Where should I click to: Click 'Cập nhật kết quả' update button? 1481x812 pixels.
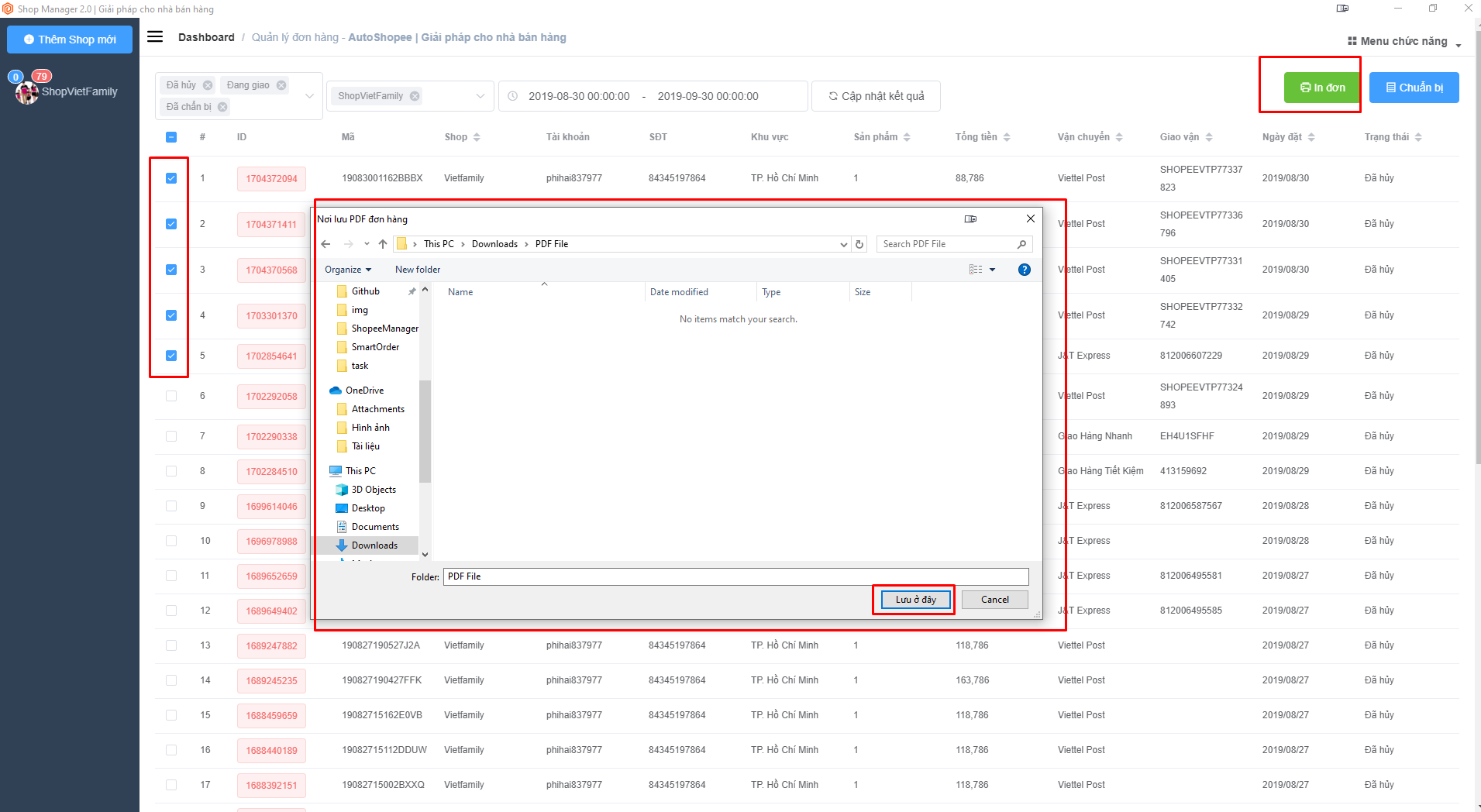[876, 96]
